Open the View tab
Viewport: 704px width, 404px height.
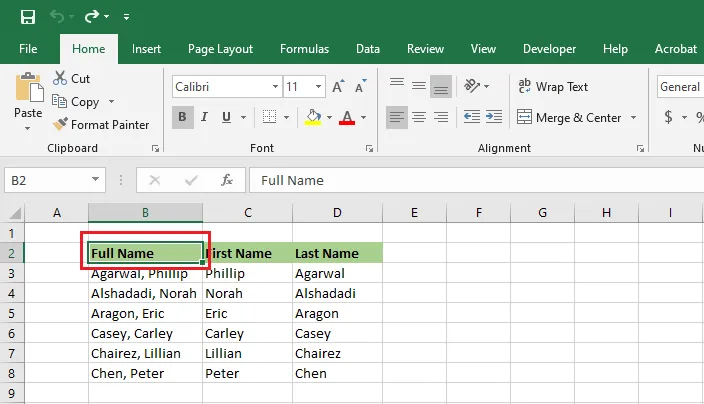coord(483,48)
